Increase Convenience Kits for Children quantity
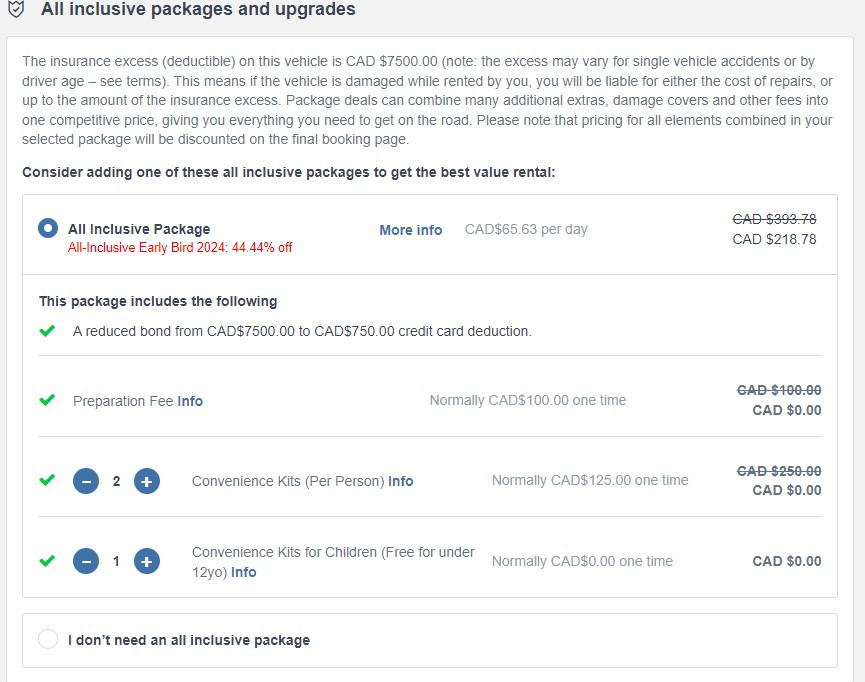 click(x=147, y=561)
